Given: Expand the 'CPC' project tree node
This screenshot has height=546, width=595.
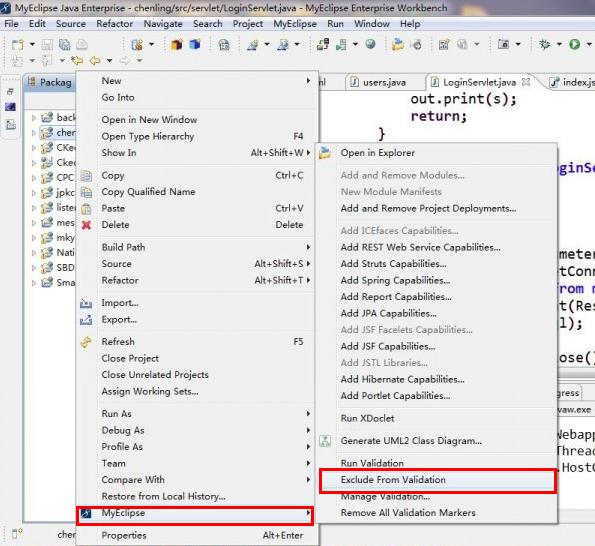Looking at the screenshot, I should [33, 178].
